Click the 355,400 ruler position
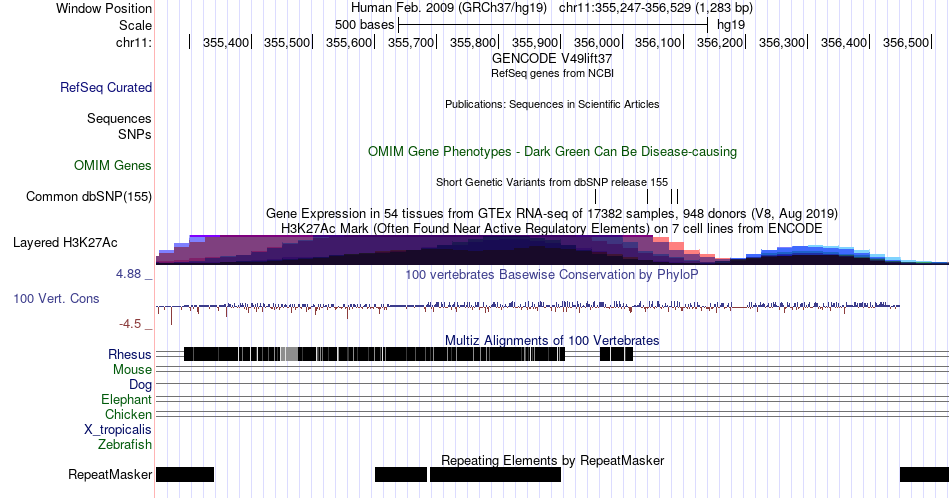Image resolution: width=950 pixels, height=498 pixels. click(x=226, y=42)
